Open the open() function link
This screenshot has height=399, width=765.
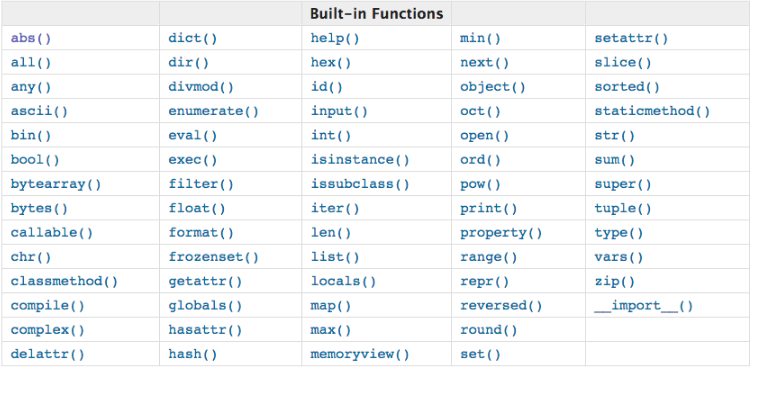click(484, 135)
